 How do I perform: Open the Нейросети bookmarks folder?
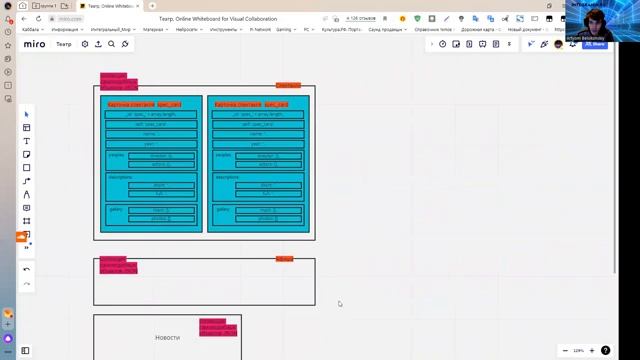(x=189, y=29)
